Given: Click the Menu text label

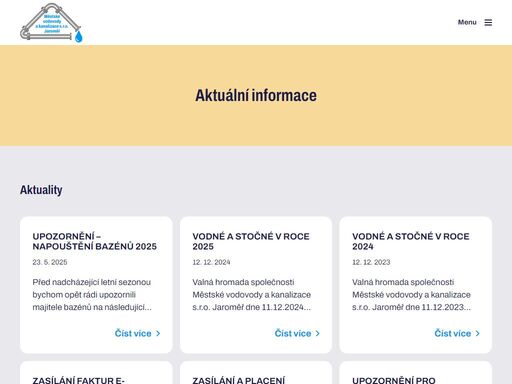Looking at the screenshot, I should coord(467,22).
